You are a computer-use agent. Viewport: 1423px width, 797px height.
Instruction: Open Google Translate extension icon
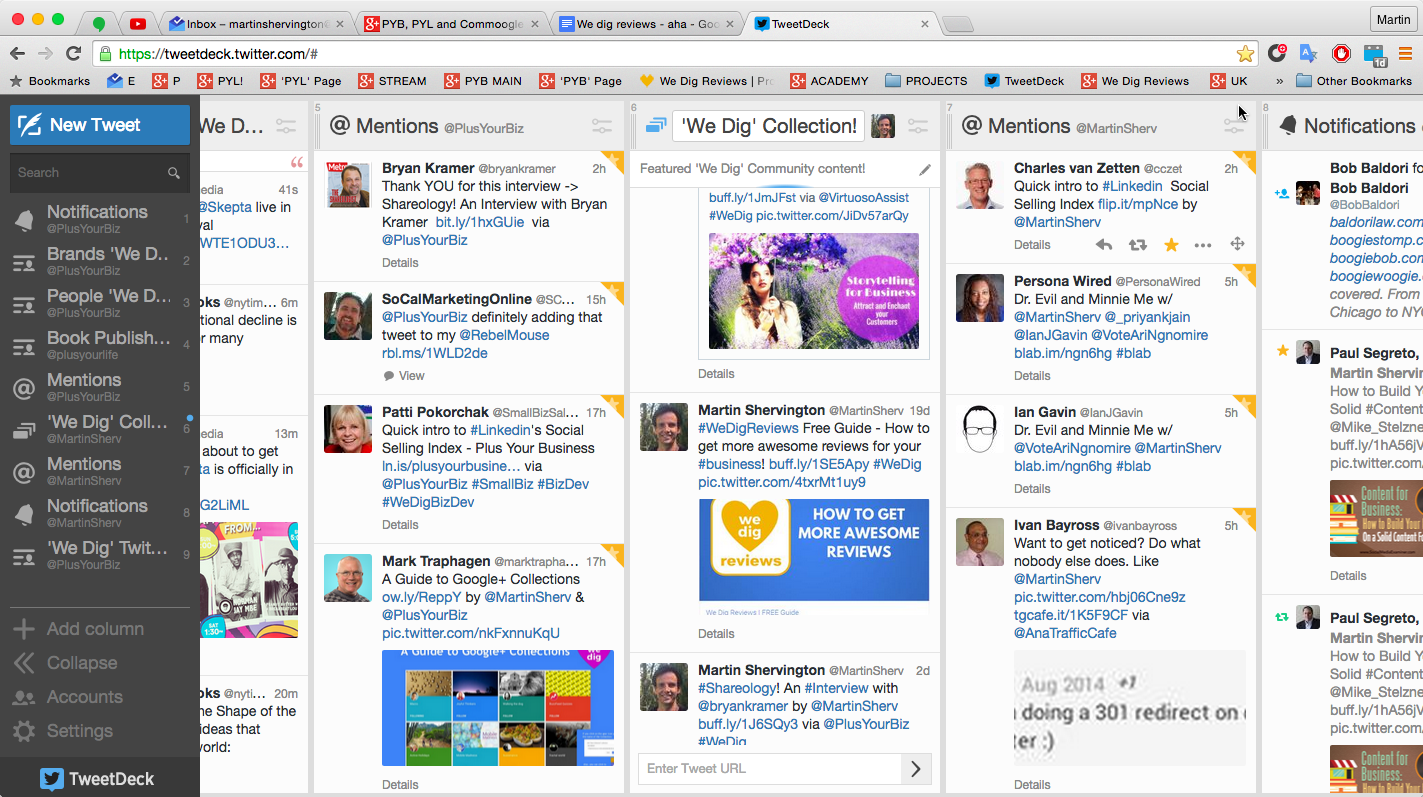[1308, 54]
